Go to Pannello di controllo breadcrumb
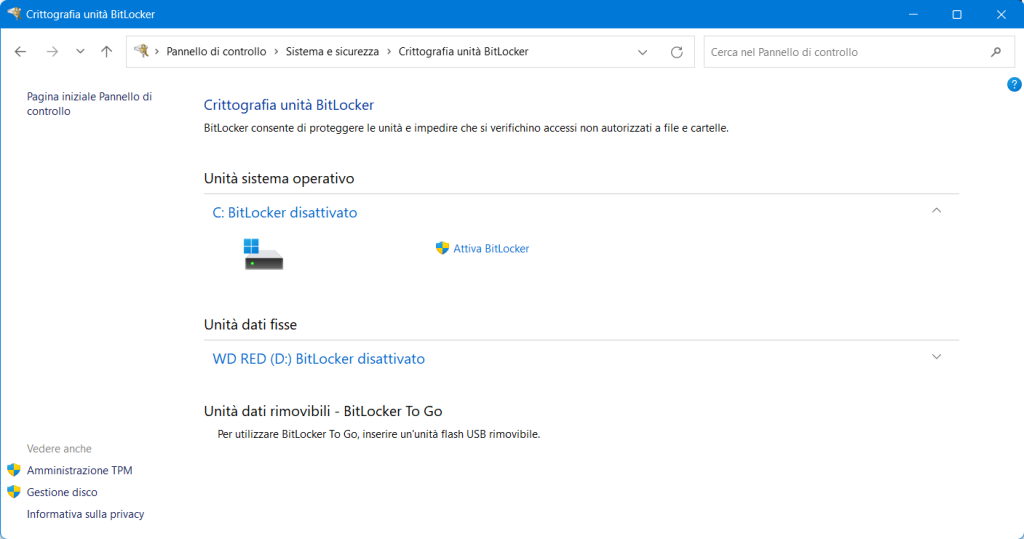The image size is (1024, 539). [x=215, y=52]
